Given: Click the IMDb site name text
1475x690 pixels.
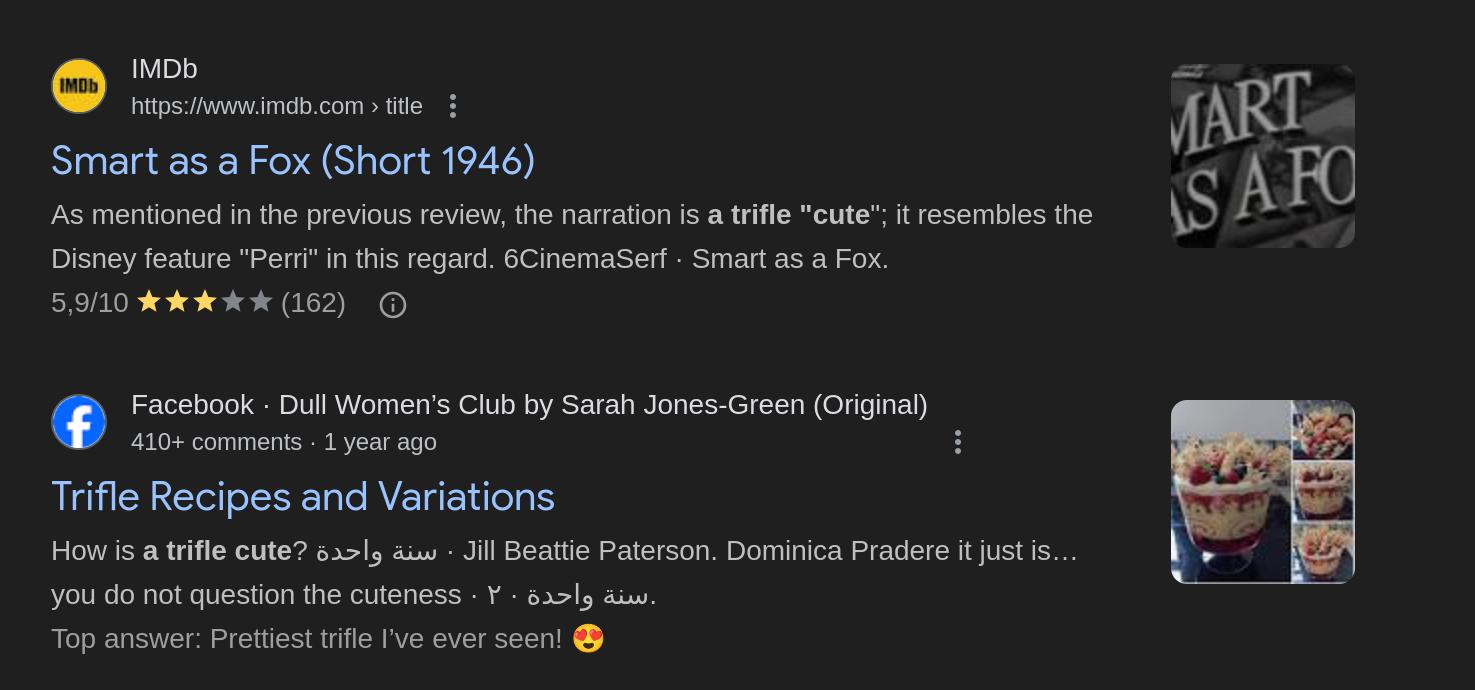Looking at the screenshot, I should click(x=164, y=69).
